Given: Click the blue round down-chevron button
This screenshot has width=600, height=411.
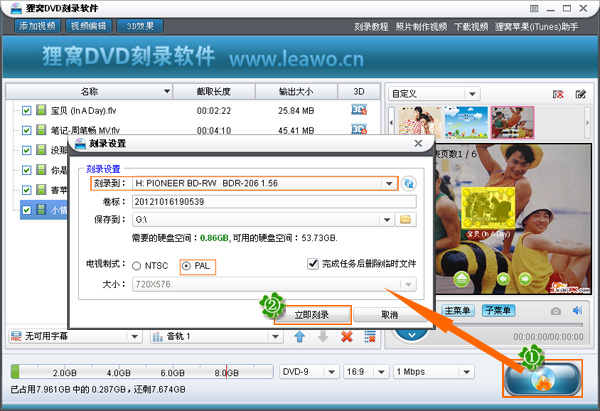Looking at the screenshot, I should (x=412, y=335).
